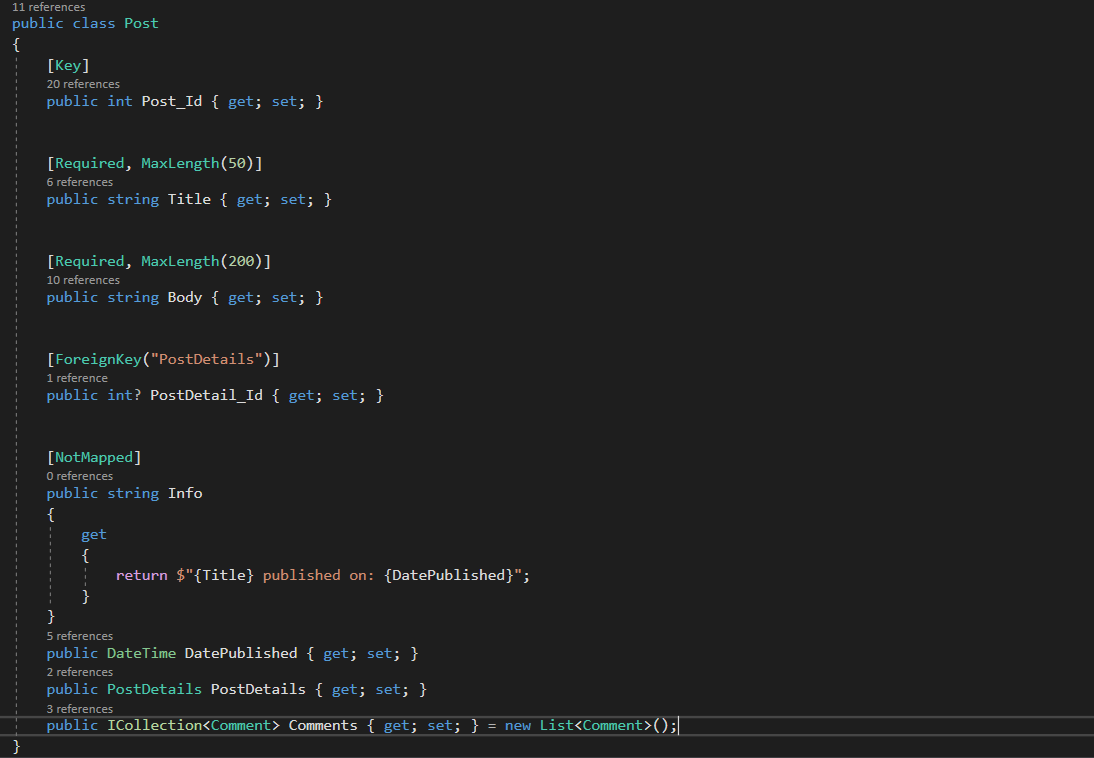Click the ICollection<Comment> type

coord(193,725)
